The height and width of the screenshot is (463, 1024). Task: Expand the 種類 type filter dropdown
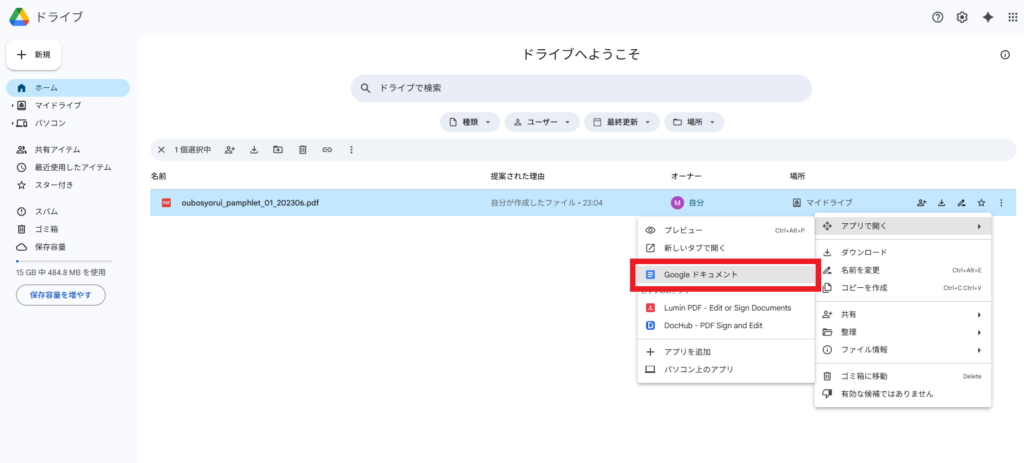click(469, 122)
